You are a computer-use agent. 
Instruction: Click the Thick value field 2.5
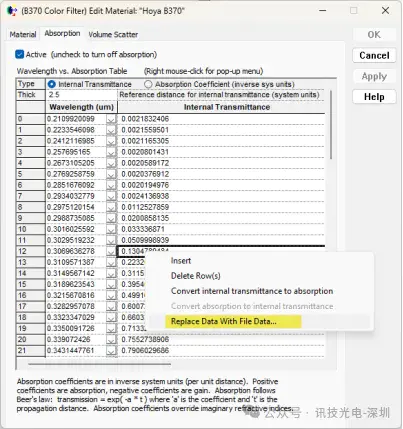(x=82, y=95)
